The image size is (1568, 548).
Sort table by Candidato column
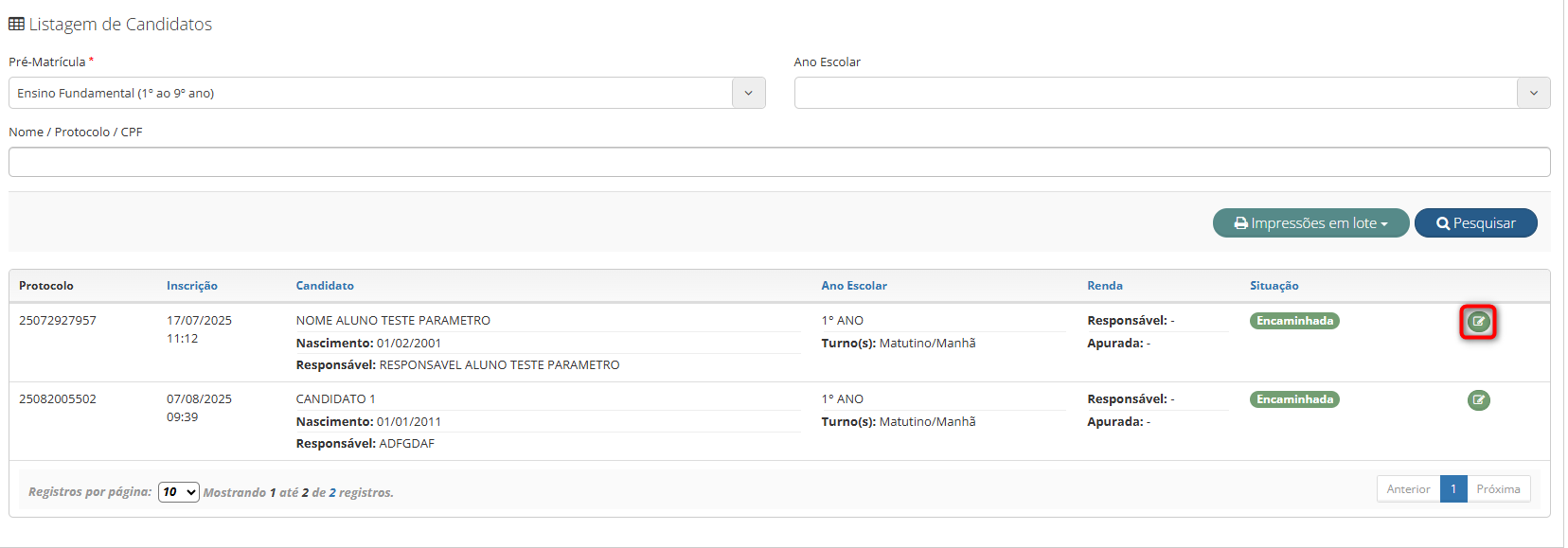click(x=325, y=286)
